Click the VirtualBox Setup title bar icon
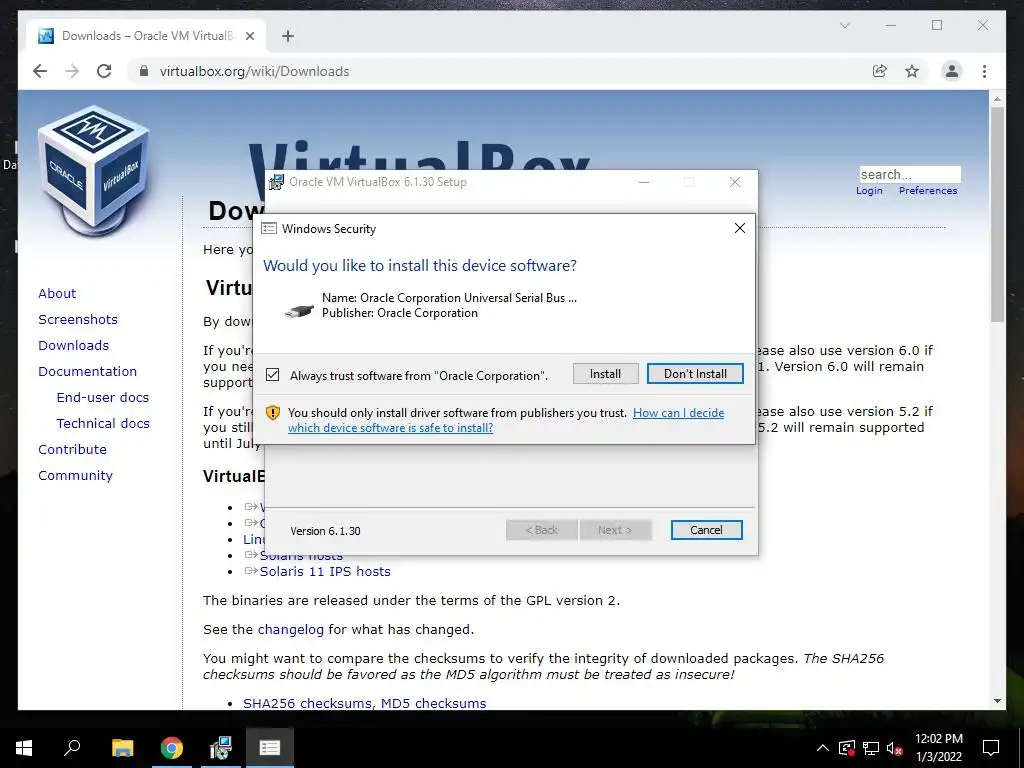Viewport: 1024px width, 768px height. coord(277,182)
